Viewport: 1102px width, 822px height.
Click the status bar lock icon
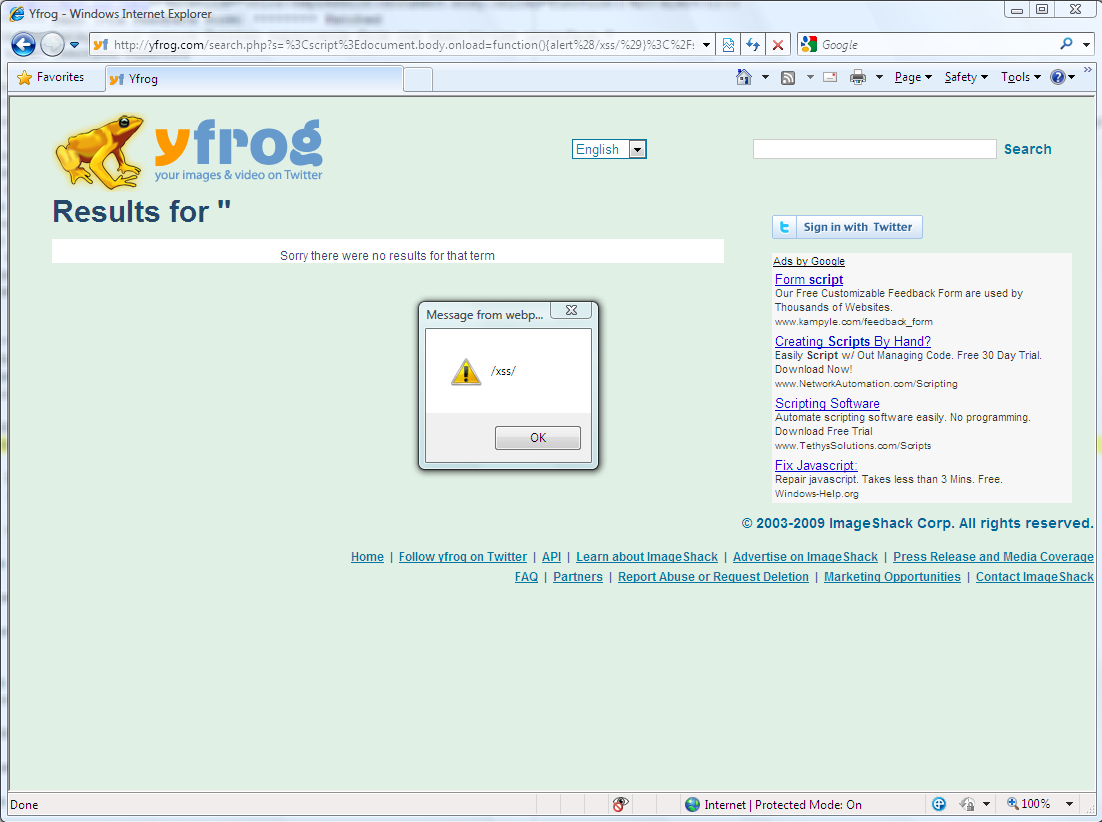pos(968,804)
